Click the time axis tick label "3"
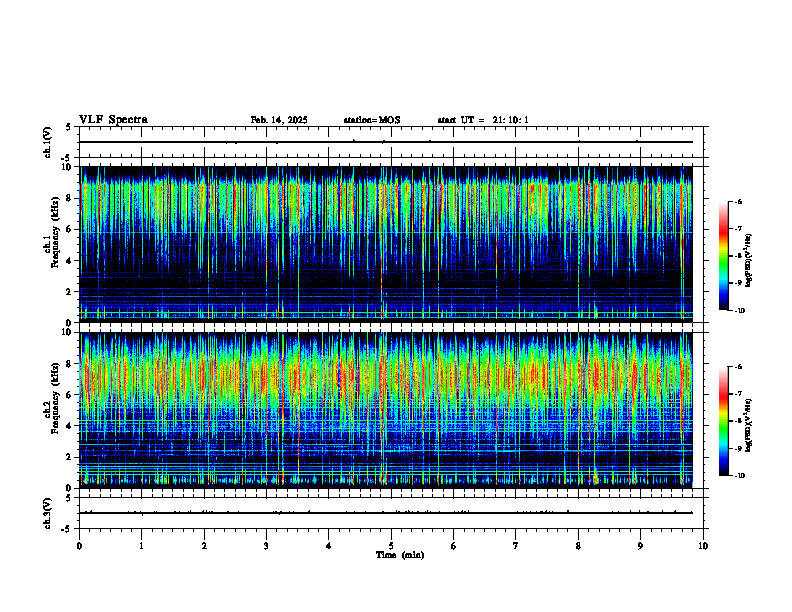The width and height of the screenshot is (792, 612). coord(266,546)
